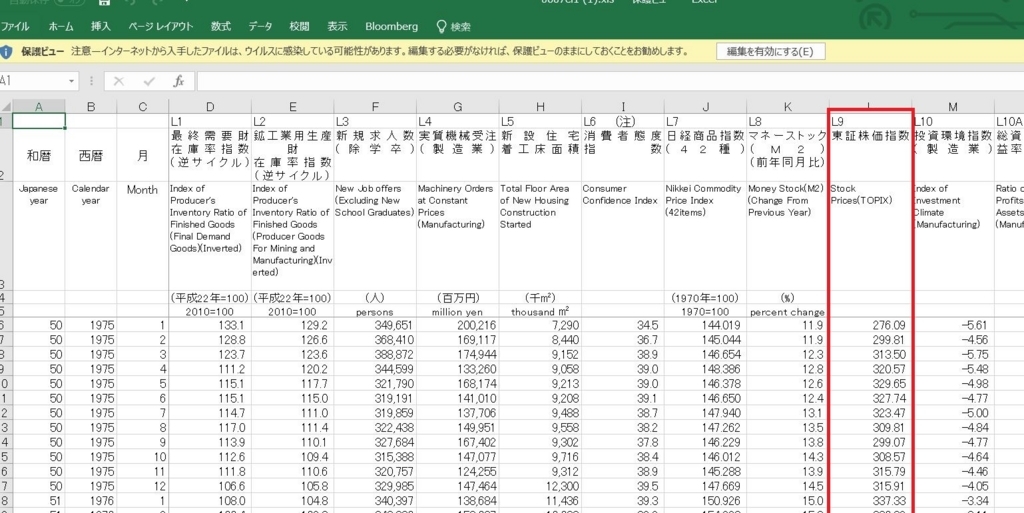The image size is (1024, 513).
Task: Open the 表示 ribbon tab
Action: [337, 27]
